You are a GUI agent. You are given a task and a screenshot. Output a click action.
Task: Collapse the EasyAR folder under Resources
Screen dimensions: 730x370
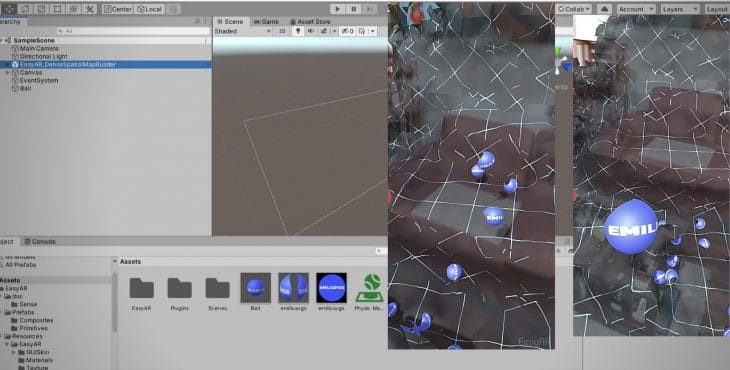[7, 344]
